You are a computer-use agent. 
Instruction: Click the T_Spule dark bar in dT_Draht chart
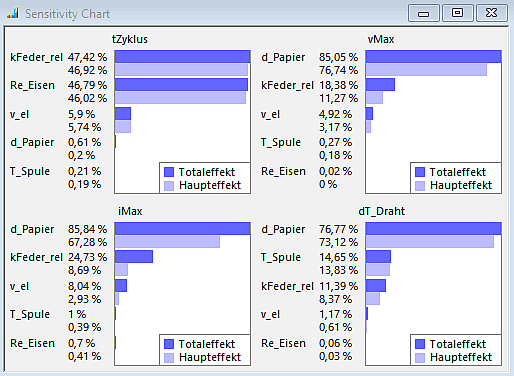[x=378, y=257]
